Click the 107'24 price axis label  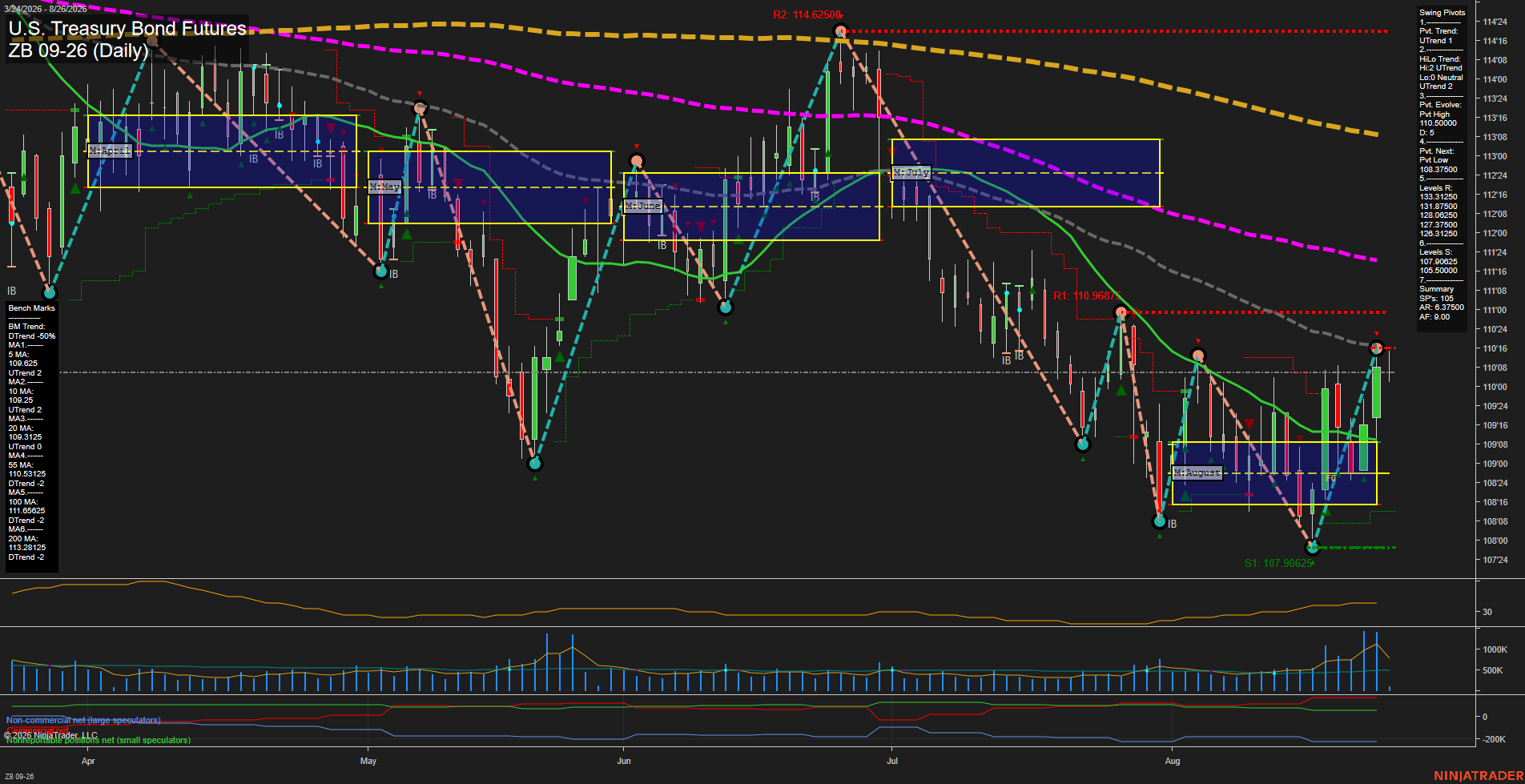[x=1495, y=560]
